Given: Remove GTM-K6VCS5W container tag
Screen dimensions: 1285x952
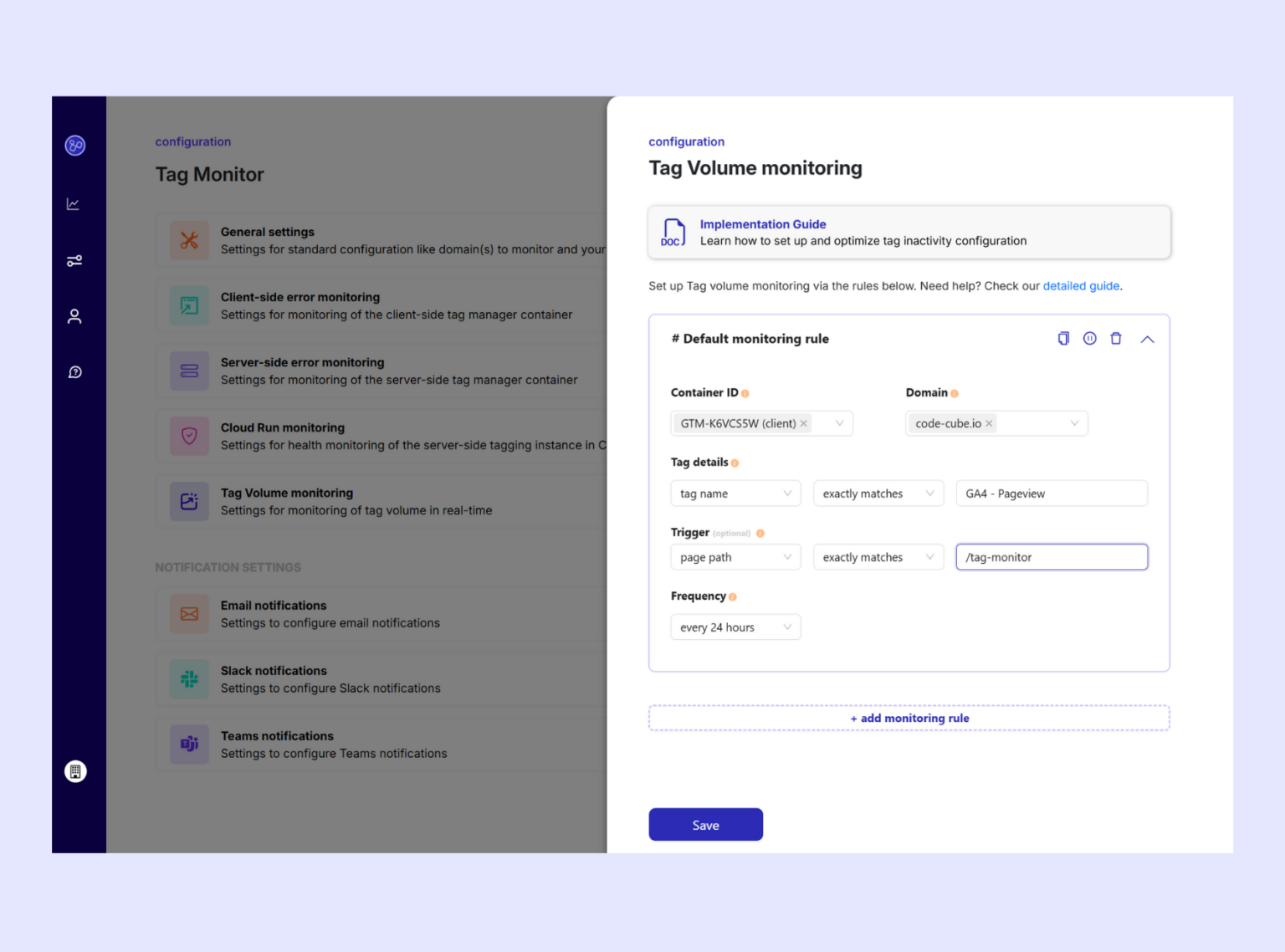Looking at the screenshot, I should coord(804,423).
